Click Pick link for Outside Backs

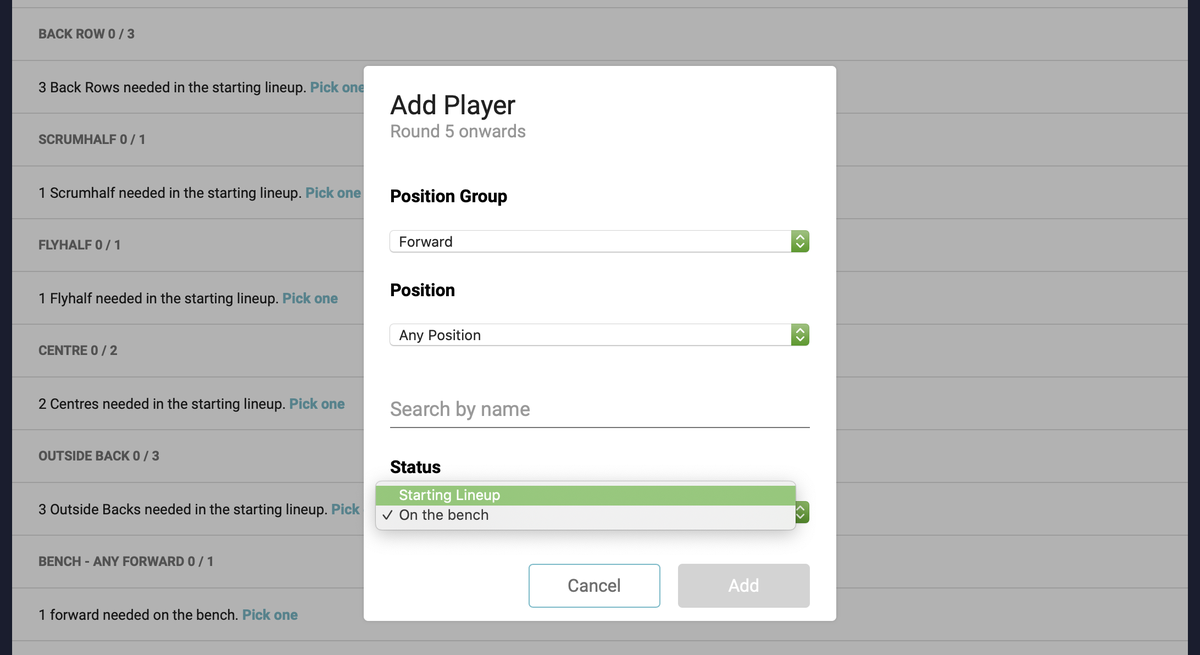pos(345,509)
